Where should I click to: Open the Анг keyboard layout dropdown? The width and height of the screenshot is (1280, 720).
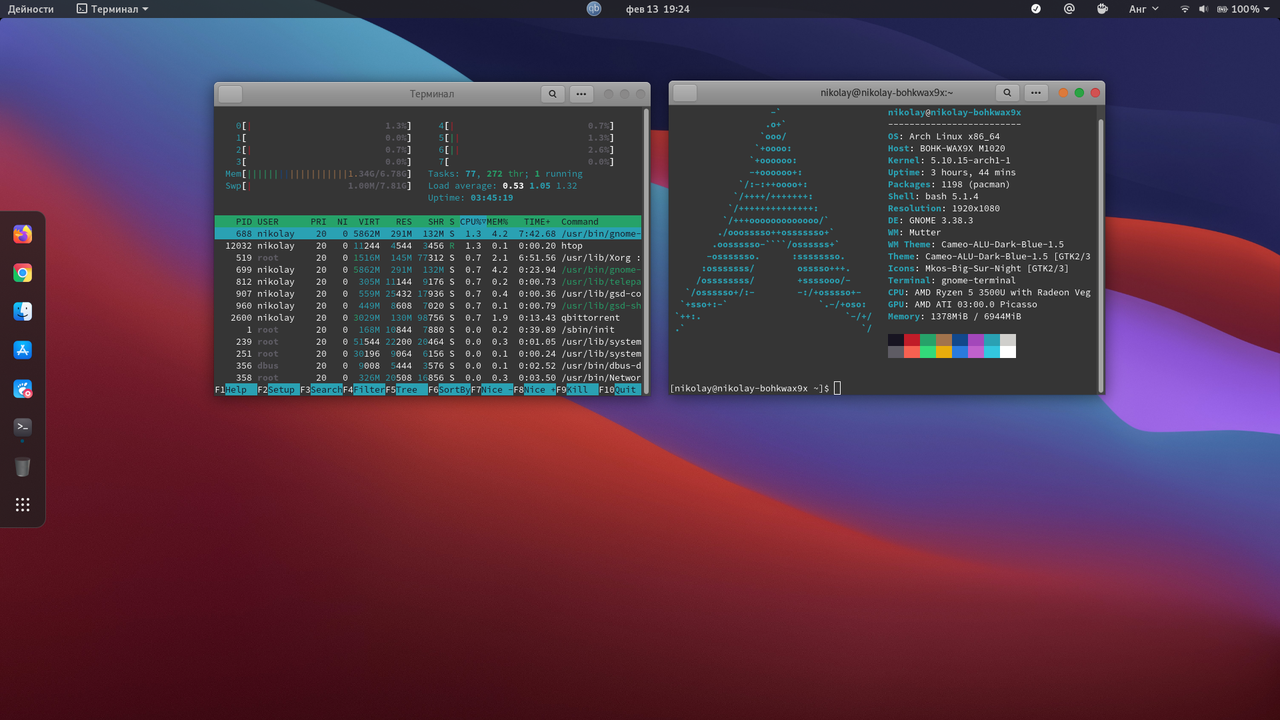click(x=1144, y=9)
